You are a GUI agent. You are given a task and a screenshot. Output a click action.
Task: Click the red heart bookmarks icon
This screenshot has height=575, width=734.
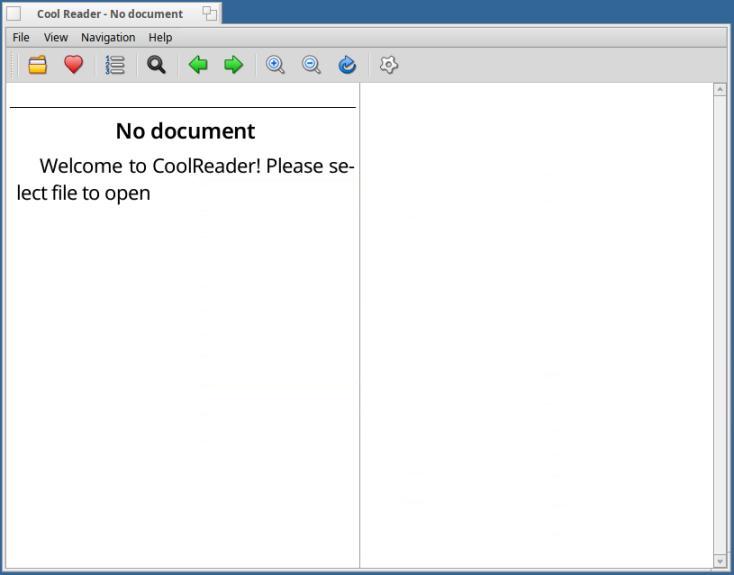coord(73,65)
